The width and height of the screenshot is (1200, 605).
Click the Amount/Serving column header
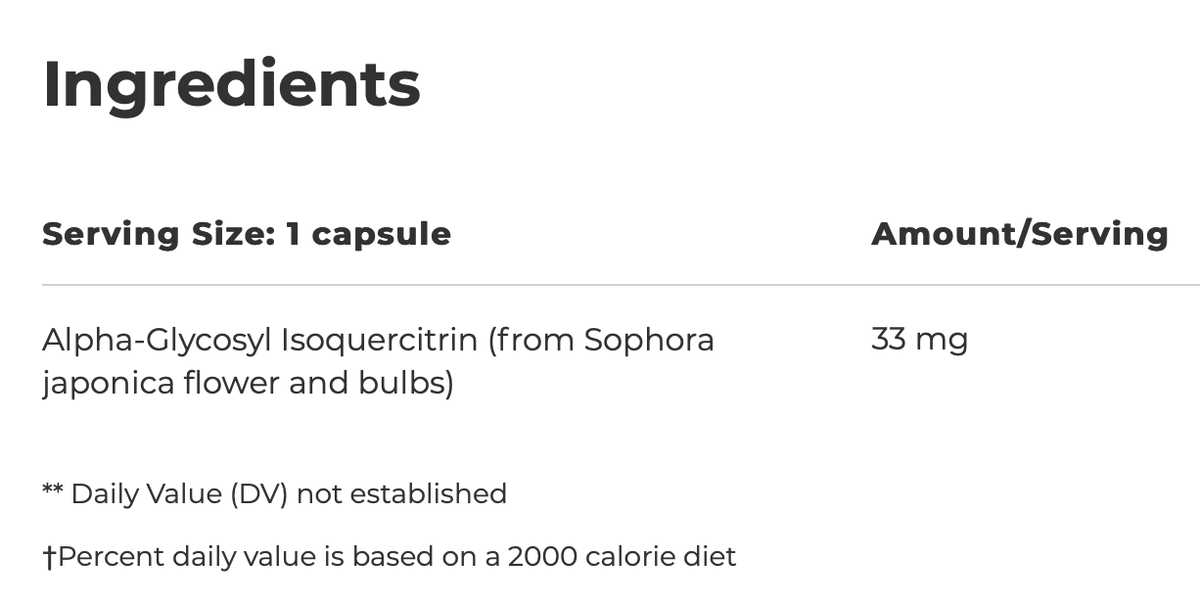point(1019,234)
